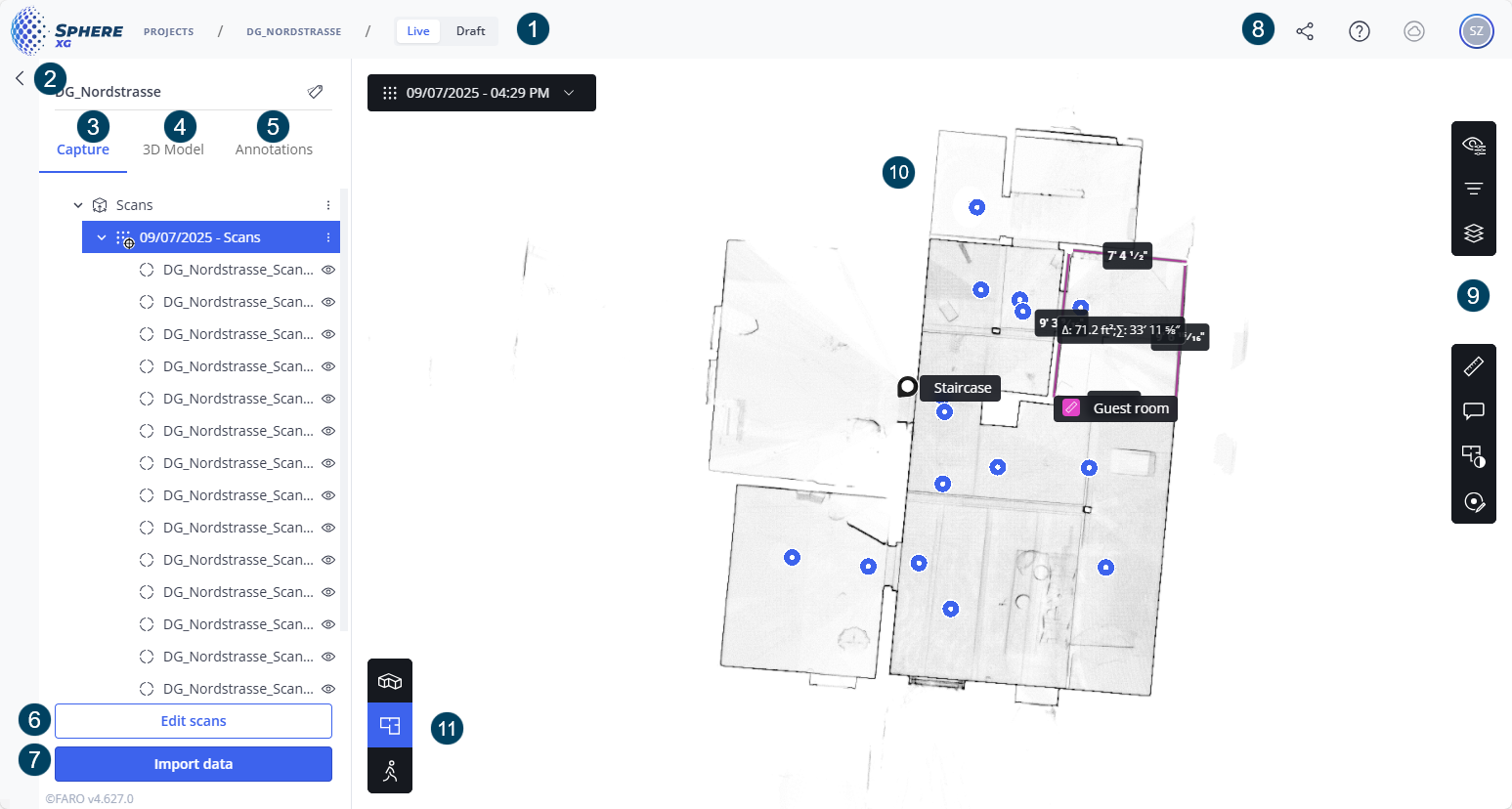Collapse the Scans tree node
This screenshot has height=809, width=1512.
click(78, 205)
